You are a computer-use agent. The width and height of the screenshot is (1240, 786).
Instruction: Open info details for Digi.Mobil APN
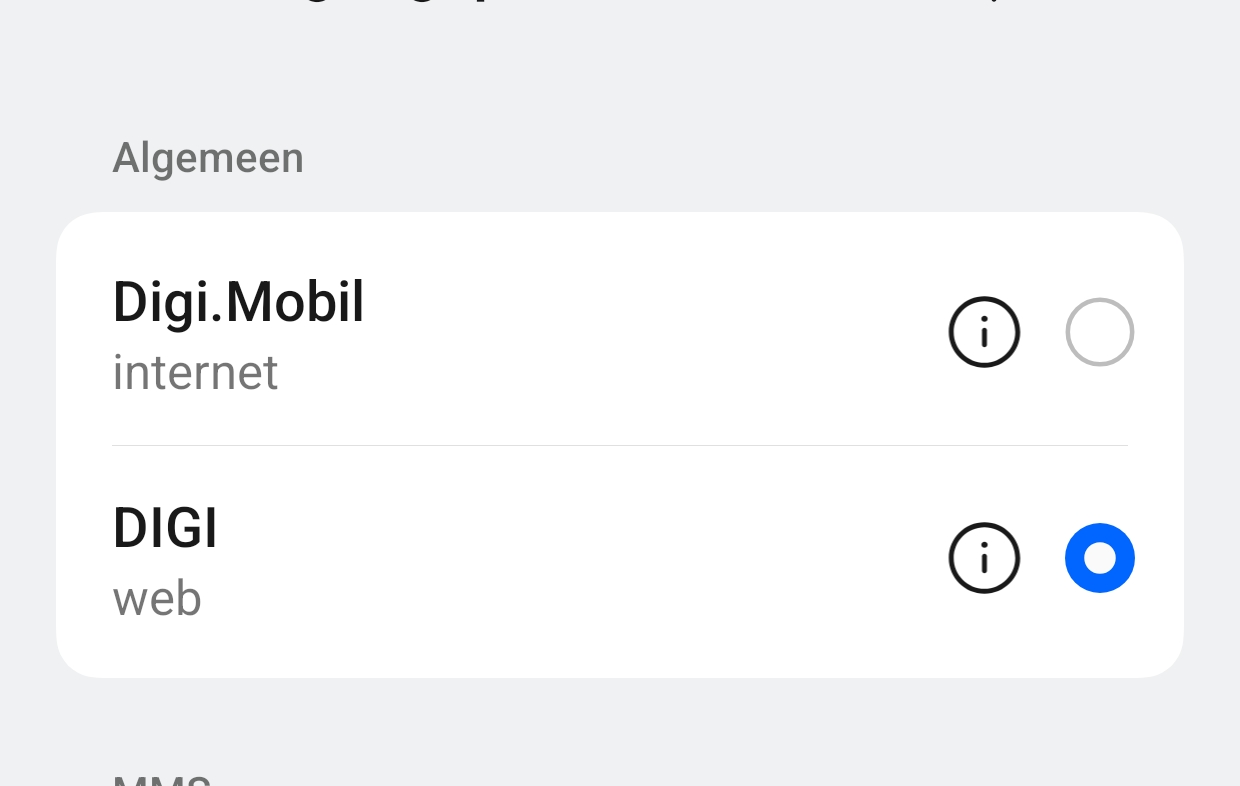tap(984, 332)
